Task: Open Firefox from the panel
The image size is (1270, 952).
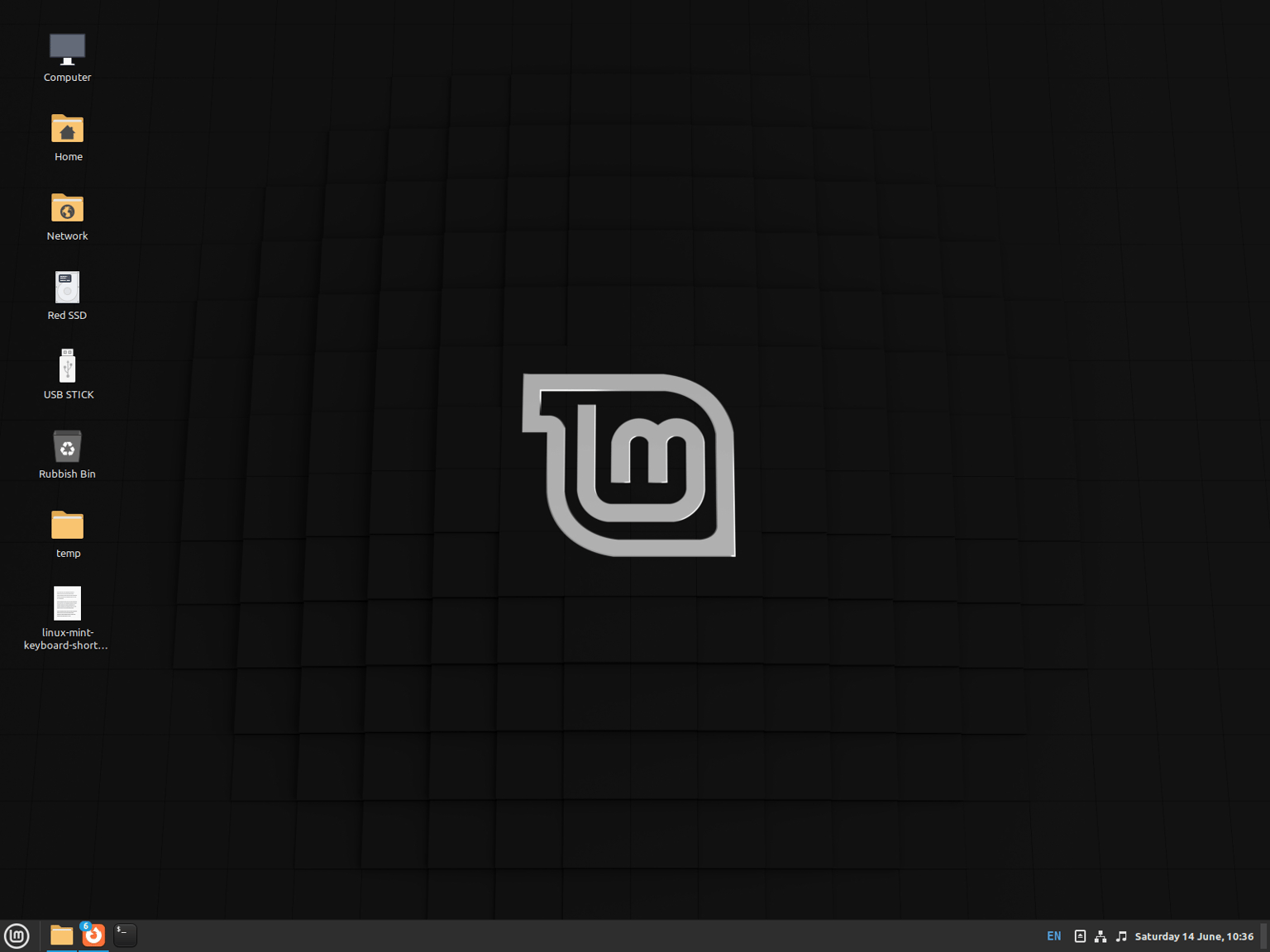Action: coord(93,935)
